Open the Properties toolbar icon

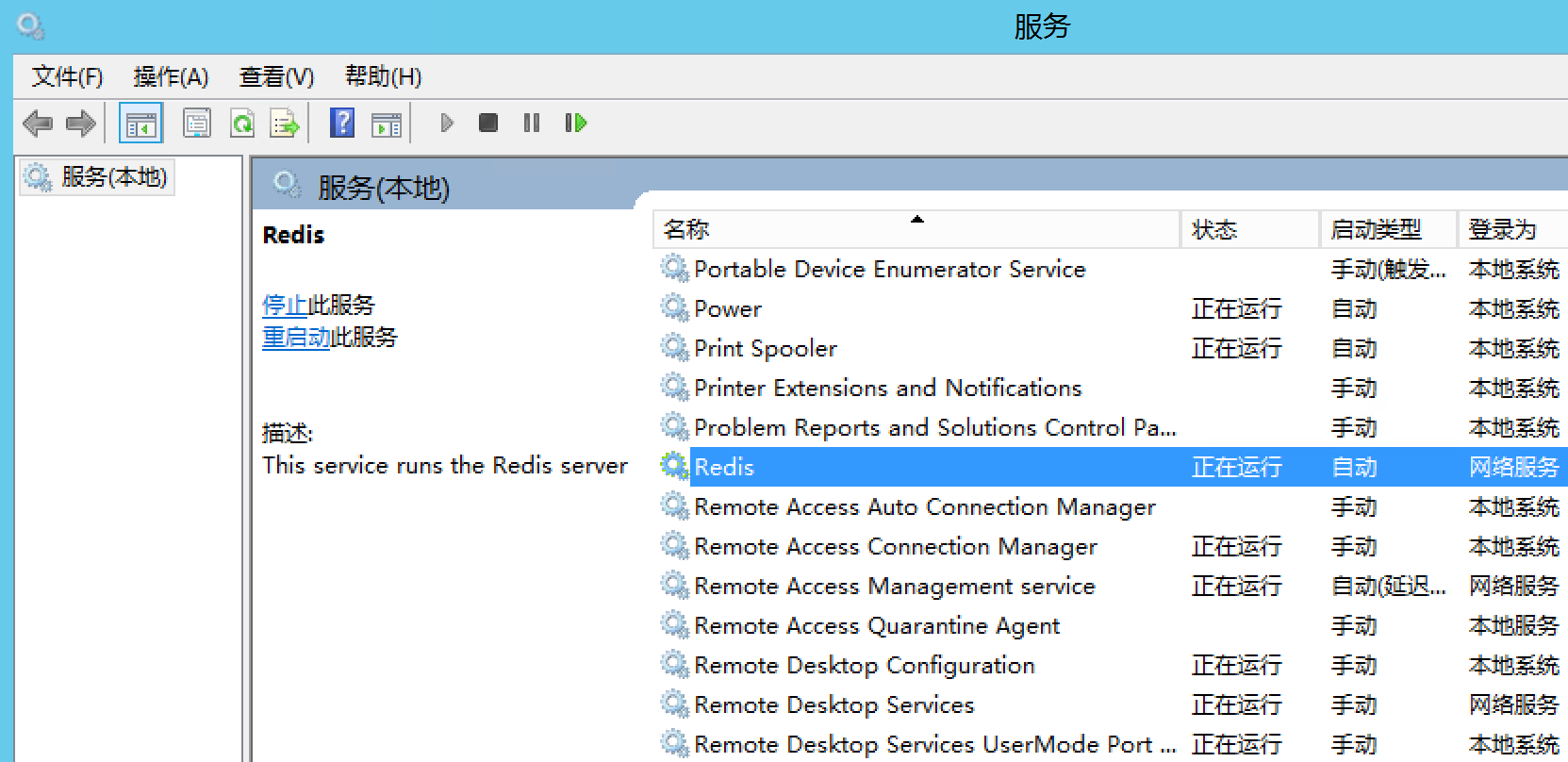tap(197, 124)
